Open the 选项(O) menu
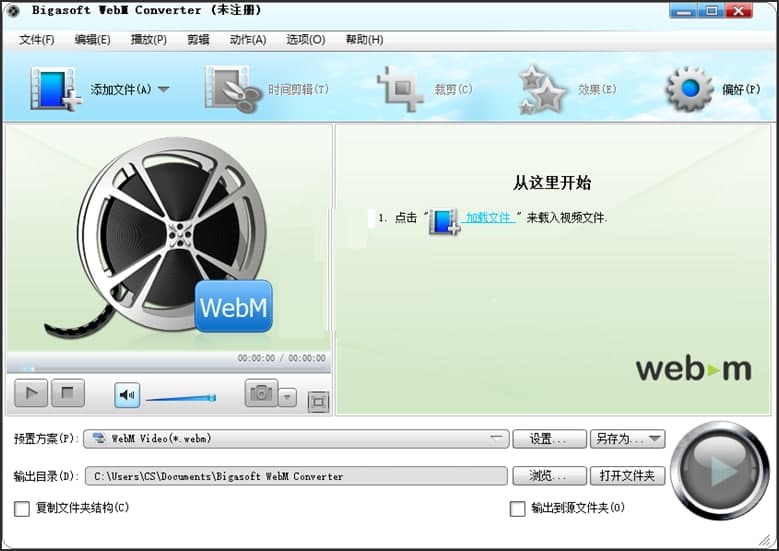779x551 pixels. click(306, 40)
